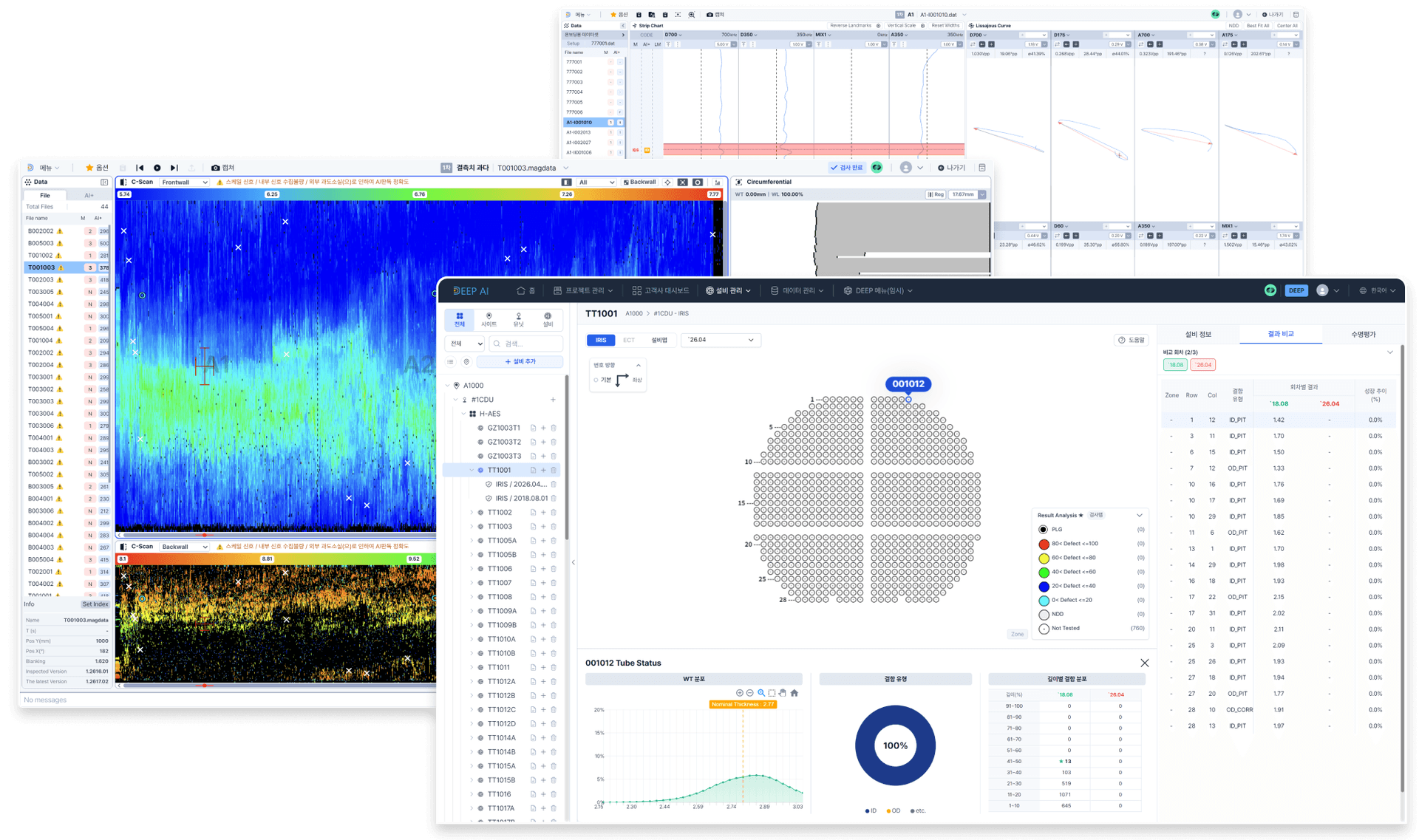Click the 옵션 star button in C-Scan window
The image size is (1419, 840).
pos(97,168)
